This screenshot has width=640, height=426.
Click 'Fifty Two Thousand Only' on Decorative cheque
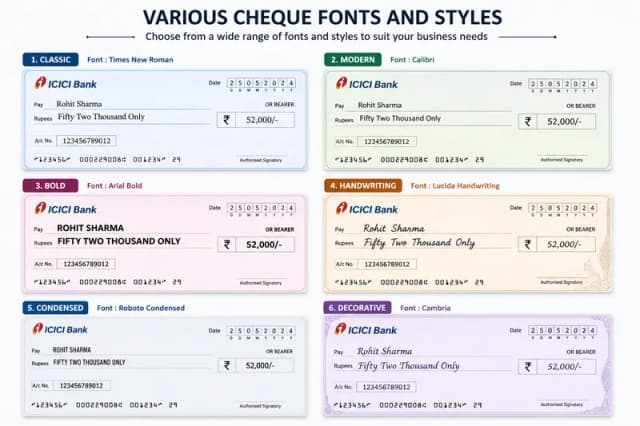pyautogui.click(x=409, y=366)
